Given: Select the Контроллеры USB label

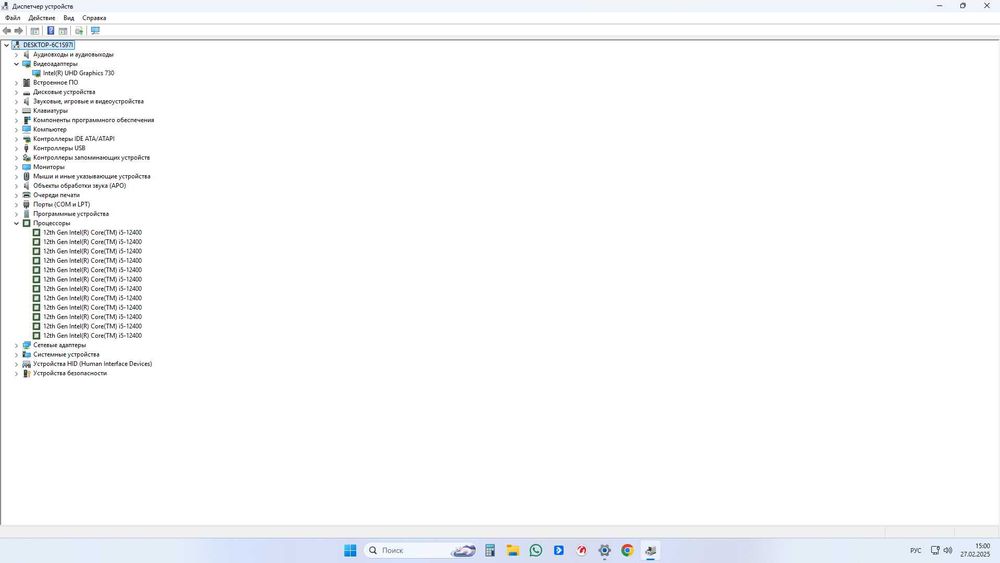Looking at the screenshot, I should coord(59,148).
